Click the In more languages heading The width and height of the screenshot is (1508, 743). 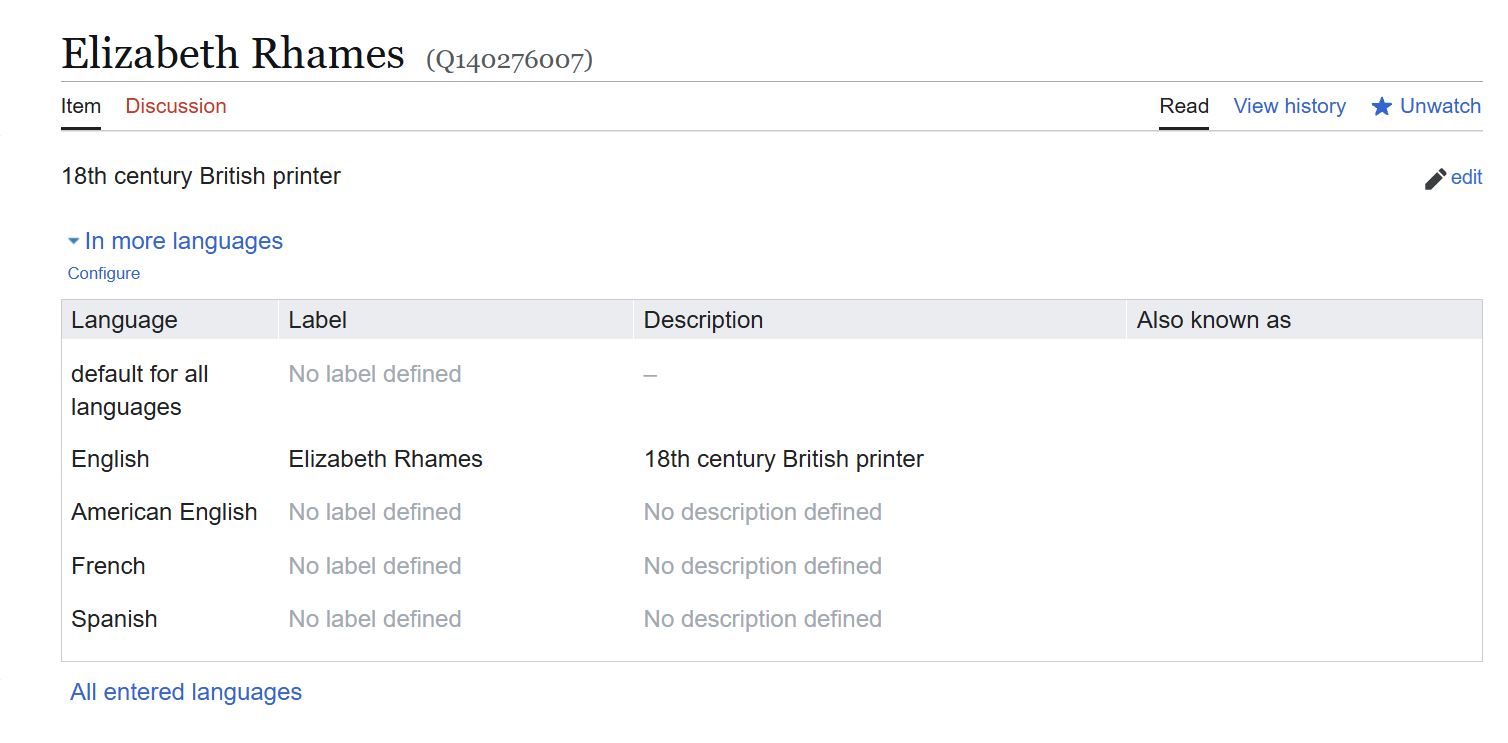pyautogui.click(x=184, y=241)
